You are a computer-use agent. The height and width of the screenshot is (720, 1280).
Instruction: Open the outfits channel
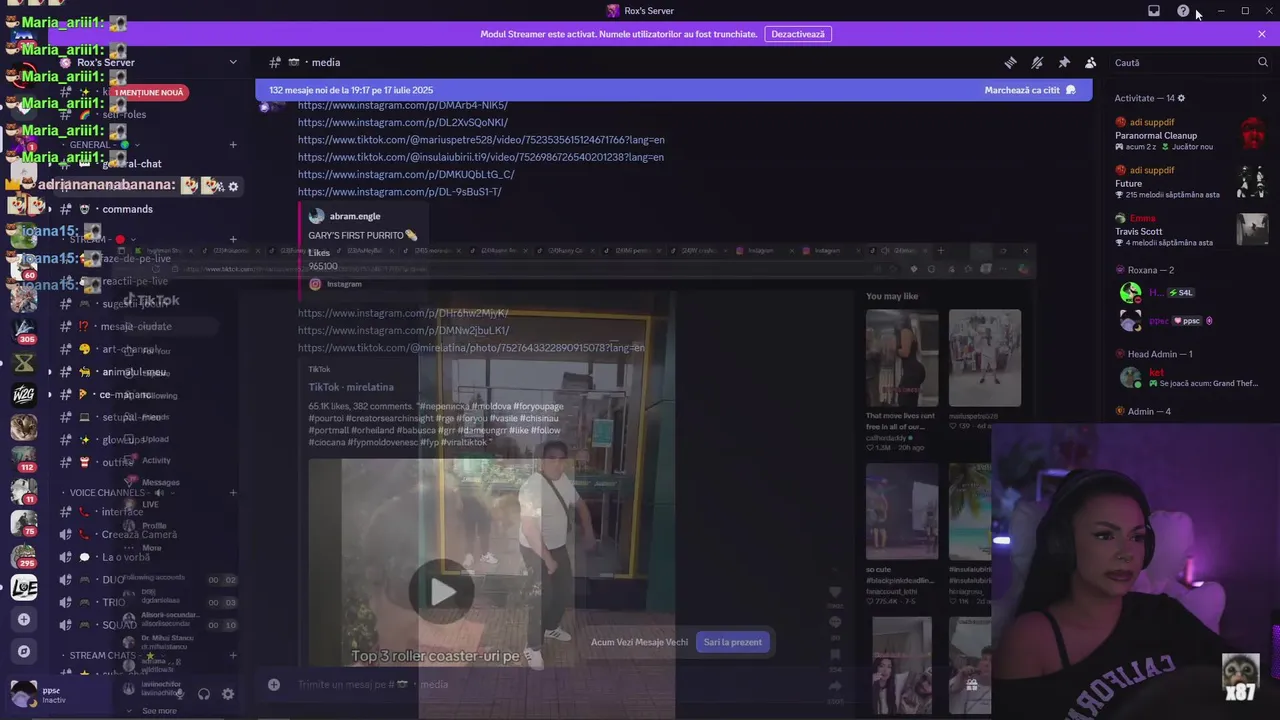[x=147, y=462]
